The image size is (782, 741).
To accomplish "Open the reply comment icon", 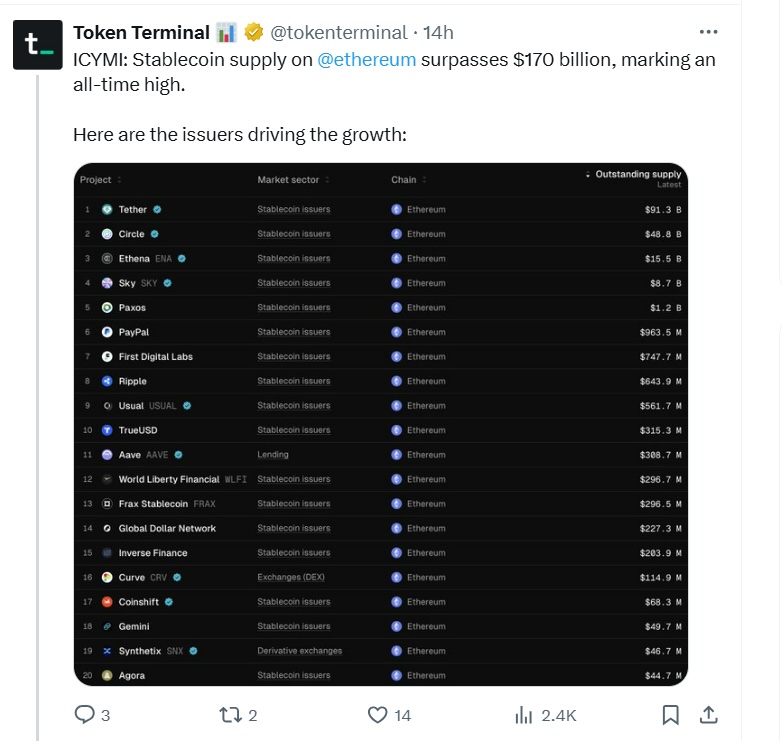I will pyautogui.click(x=84, y=714).
